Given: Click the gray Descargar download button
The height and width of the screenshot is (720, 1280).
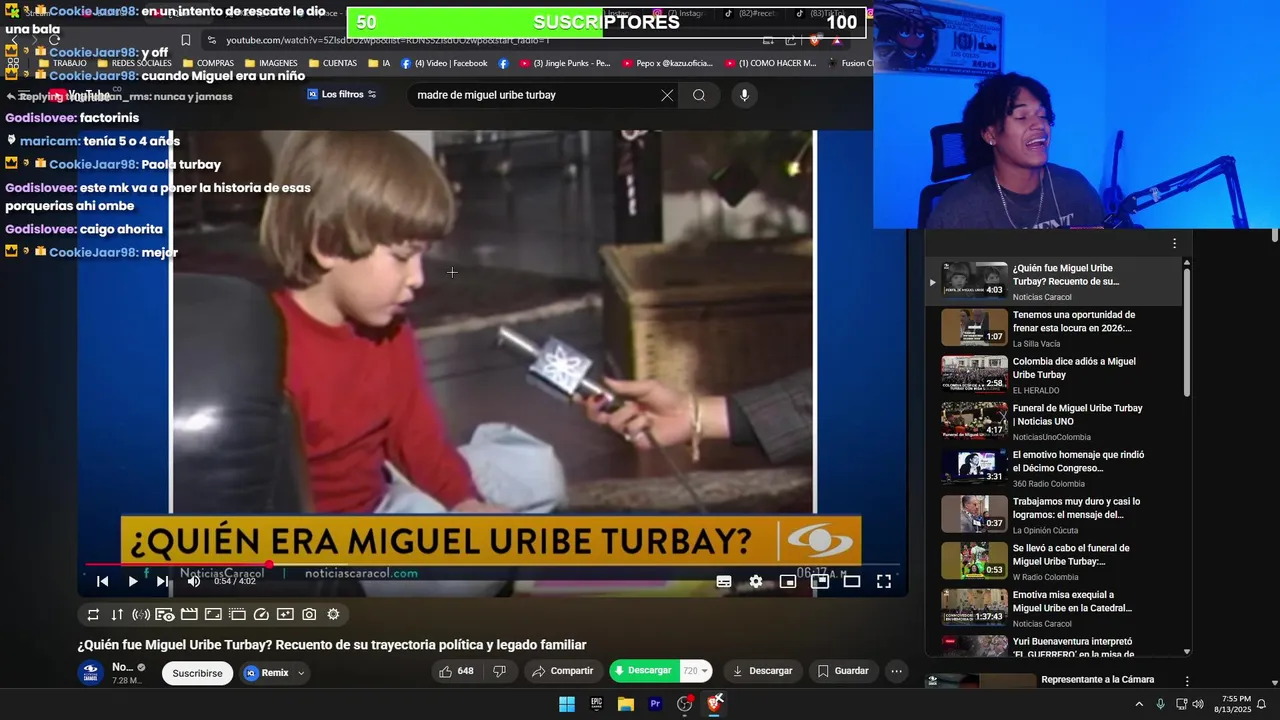Looking at the screenshot, I should 762,671.
